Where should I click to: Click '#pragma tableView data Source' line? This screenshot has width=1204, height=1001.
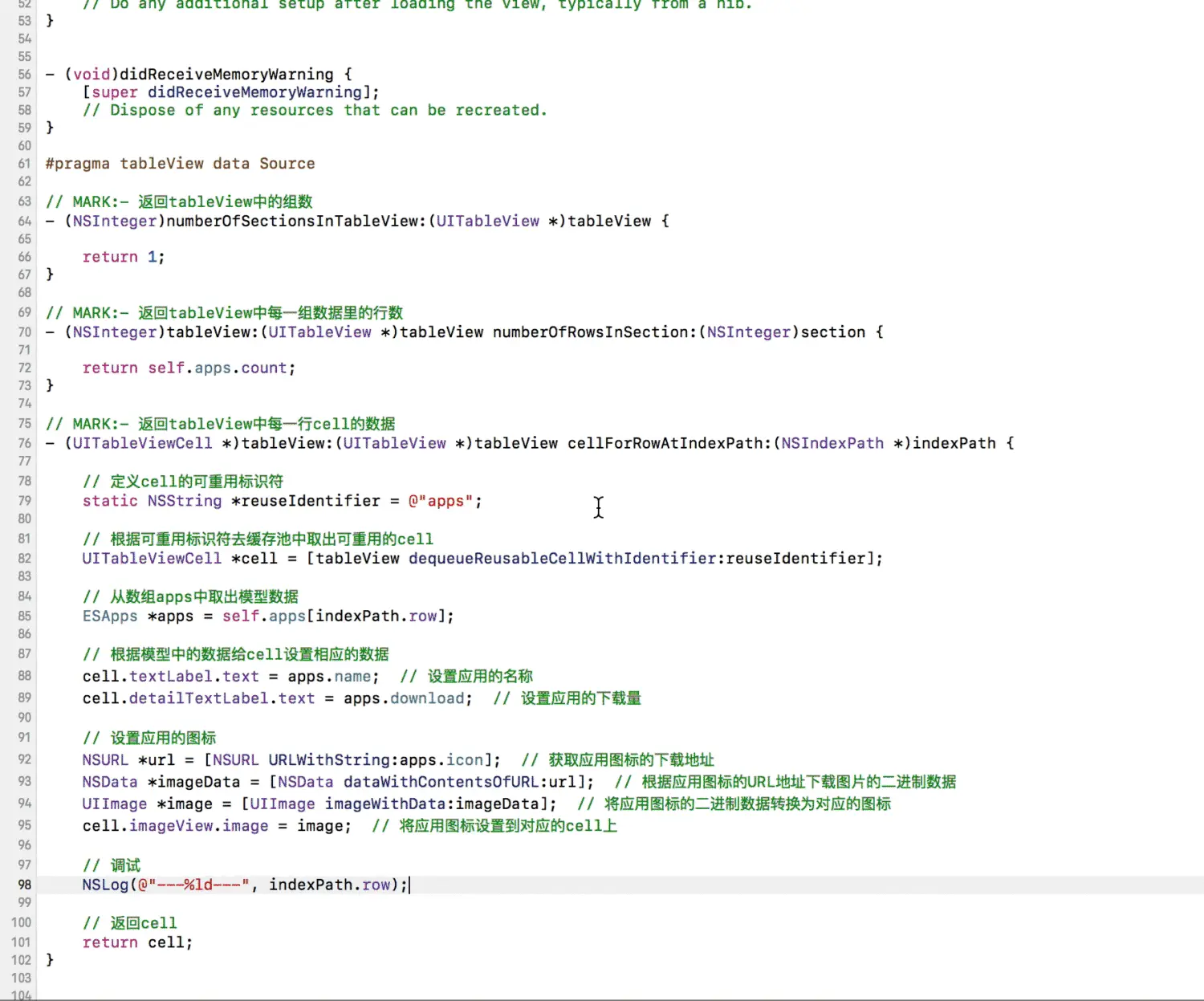[180, 164]
